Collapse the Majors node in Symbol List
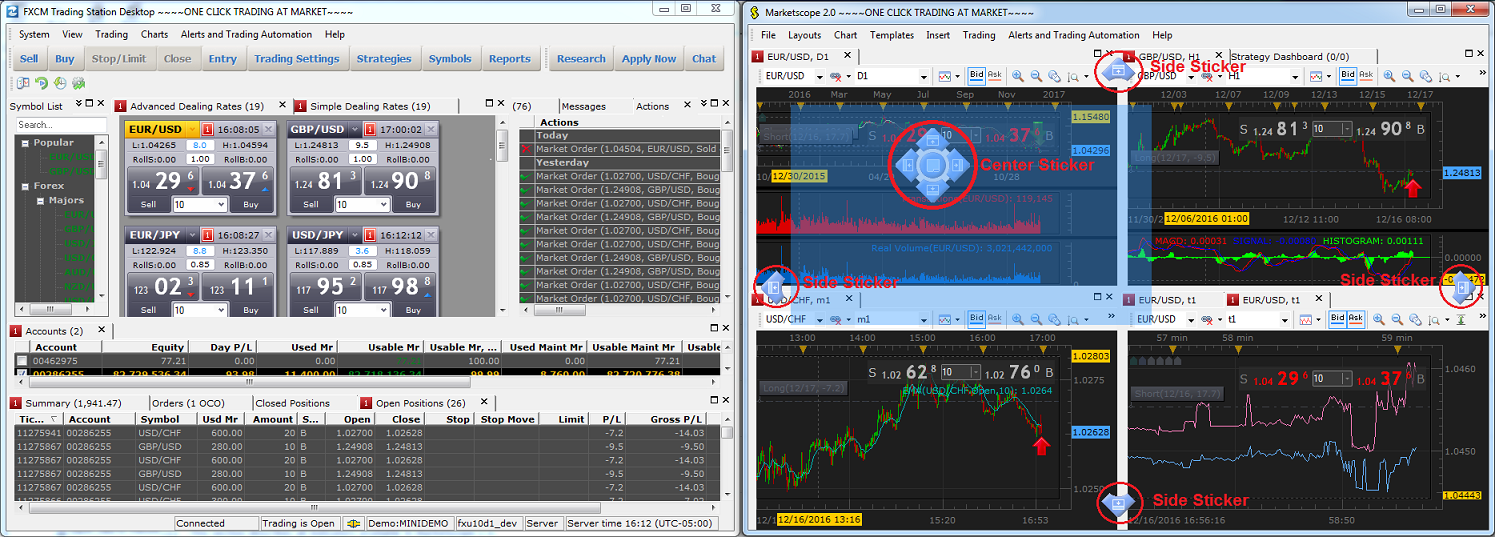Viewport: 1495px width, 537px height. coord(39,200)
